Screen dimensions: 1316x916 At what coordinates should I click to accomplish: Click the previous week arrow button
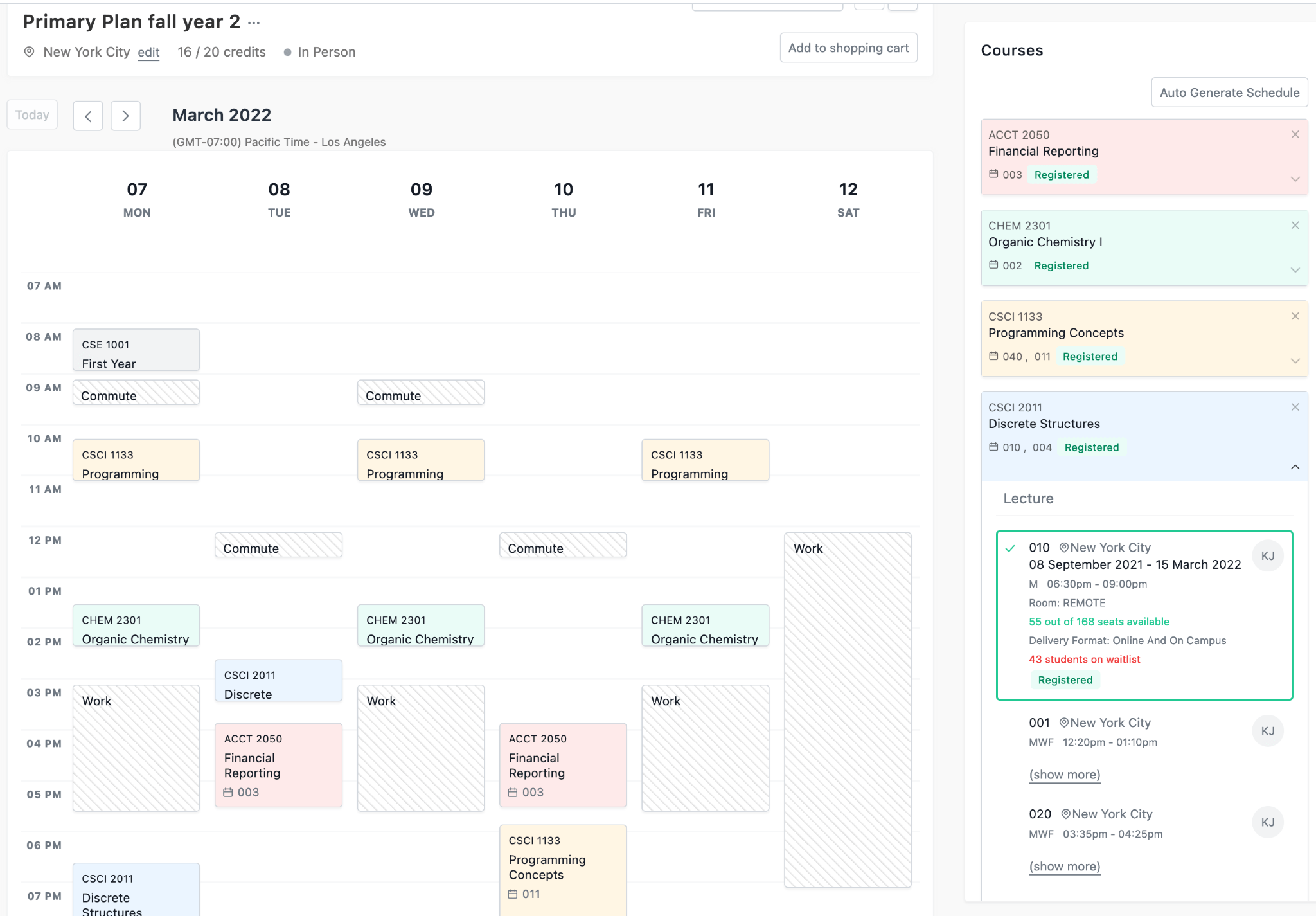click(x=88, y=116)
